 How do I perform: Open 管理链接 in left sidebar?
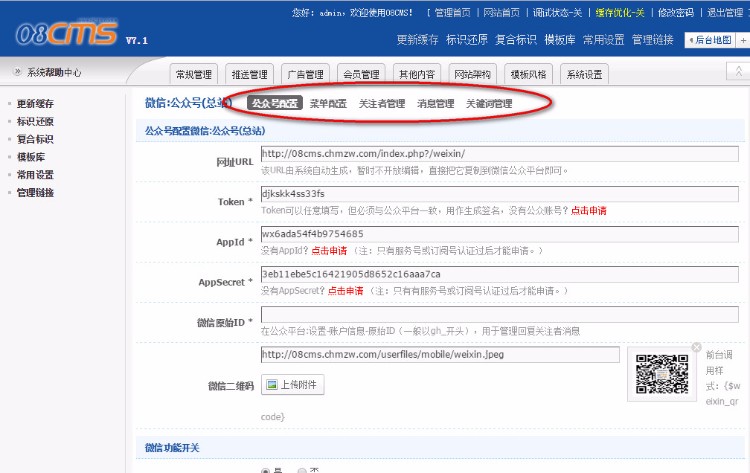pos(35,193)
